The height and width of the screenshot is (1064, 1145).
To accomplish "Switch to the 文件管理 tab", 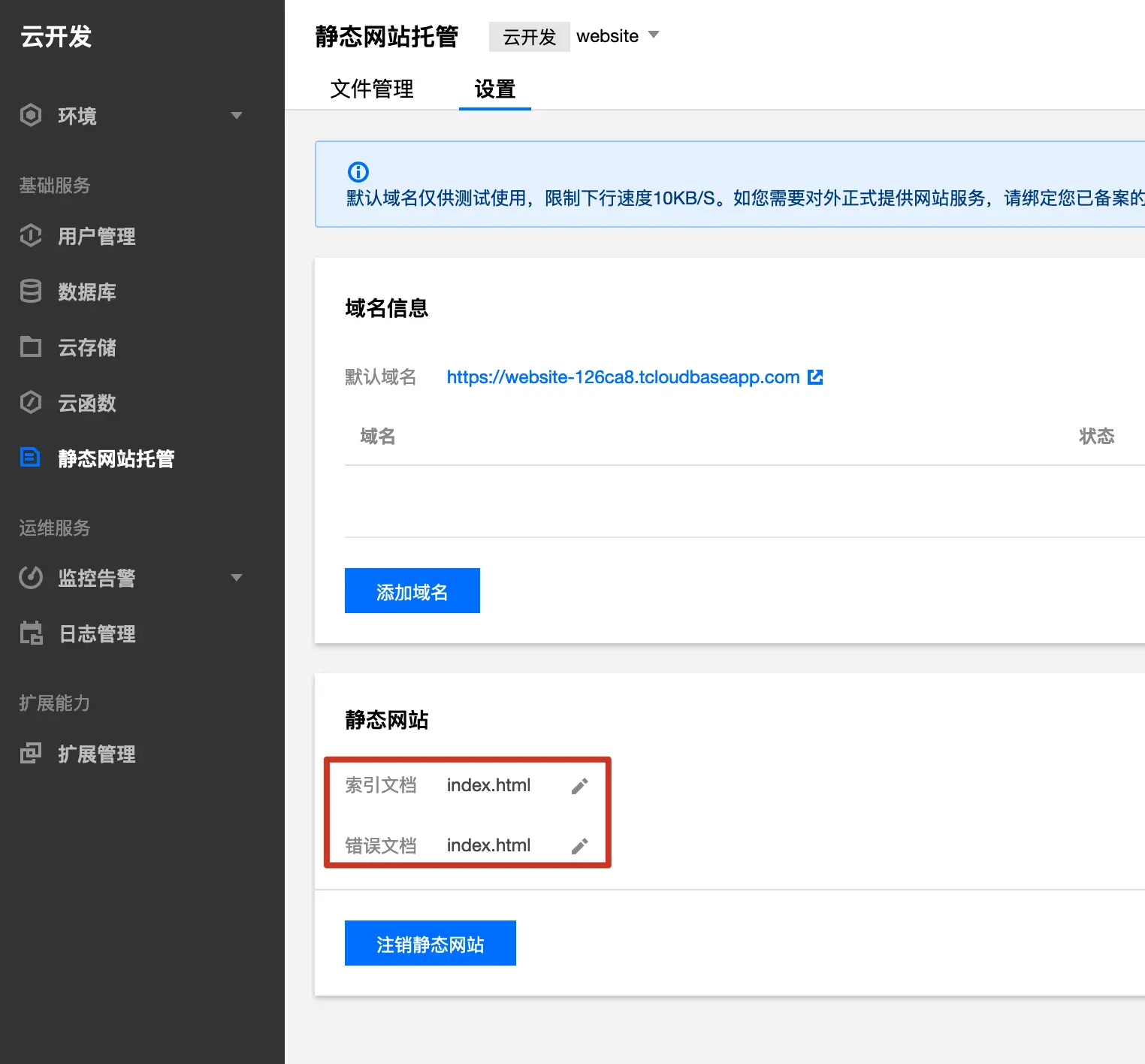I will click(372, 89).
